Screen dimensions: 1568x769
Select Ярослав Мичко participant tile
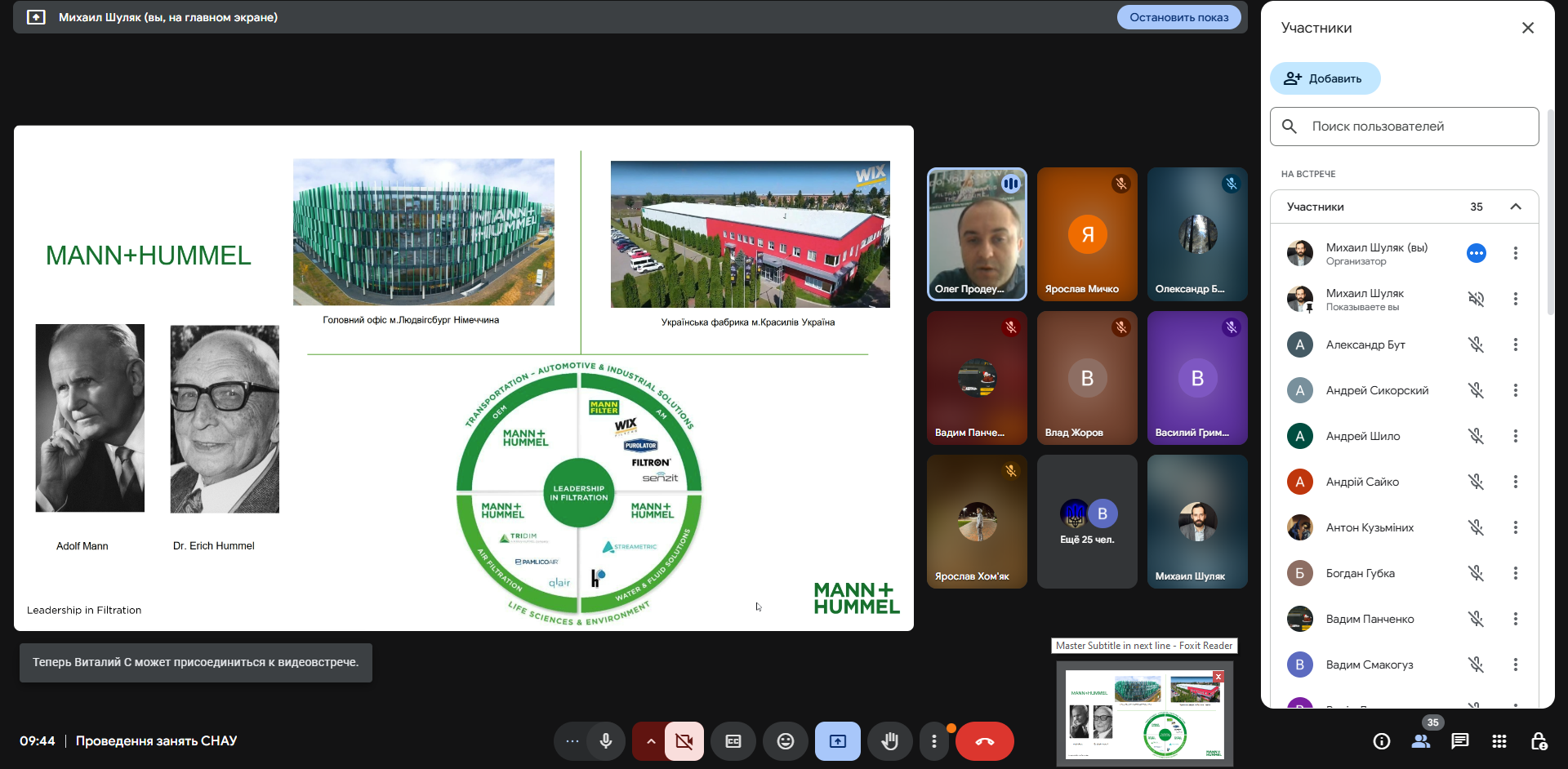[1087, 234]
